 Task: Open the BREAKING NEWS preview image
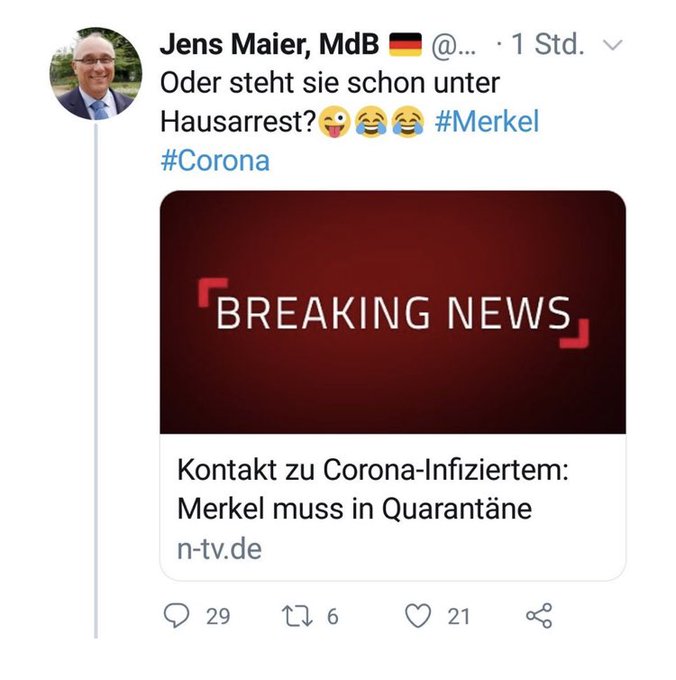[x=393, y=312]
